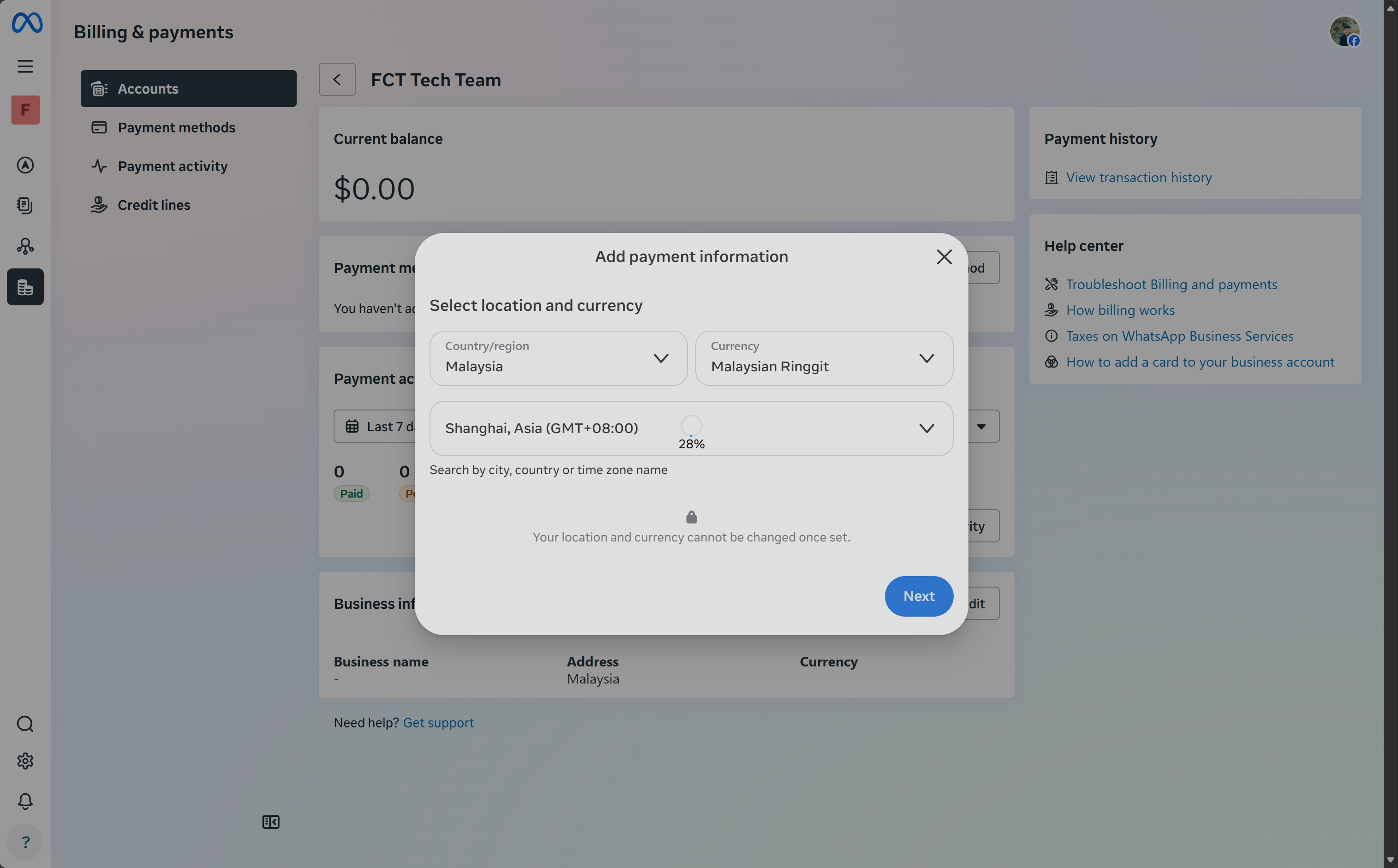Open the Last 7 days date range picker

click(x=374, y=427)
